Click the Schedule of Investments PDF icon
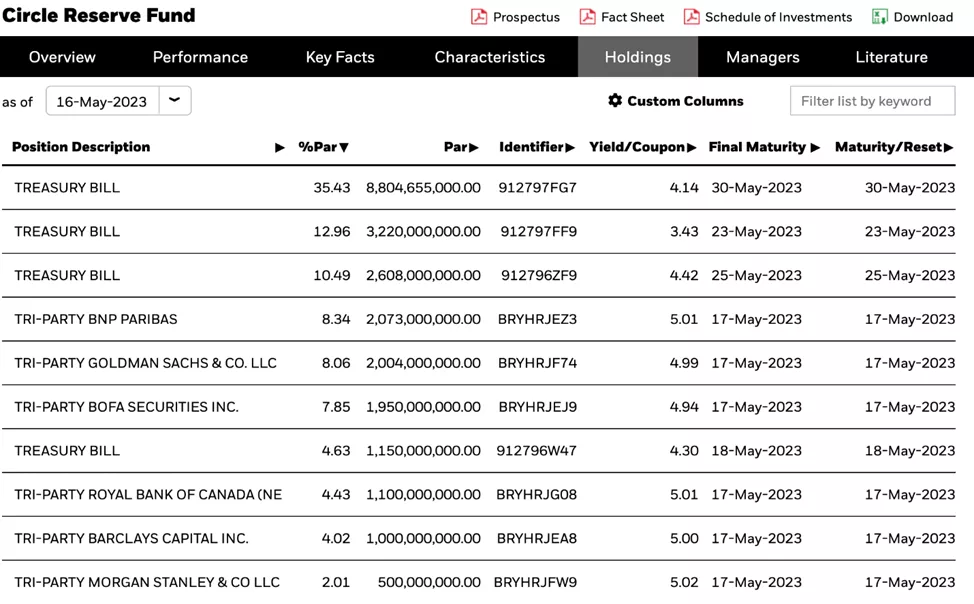The image size is (974, 604). click(x=691, y=17)
